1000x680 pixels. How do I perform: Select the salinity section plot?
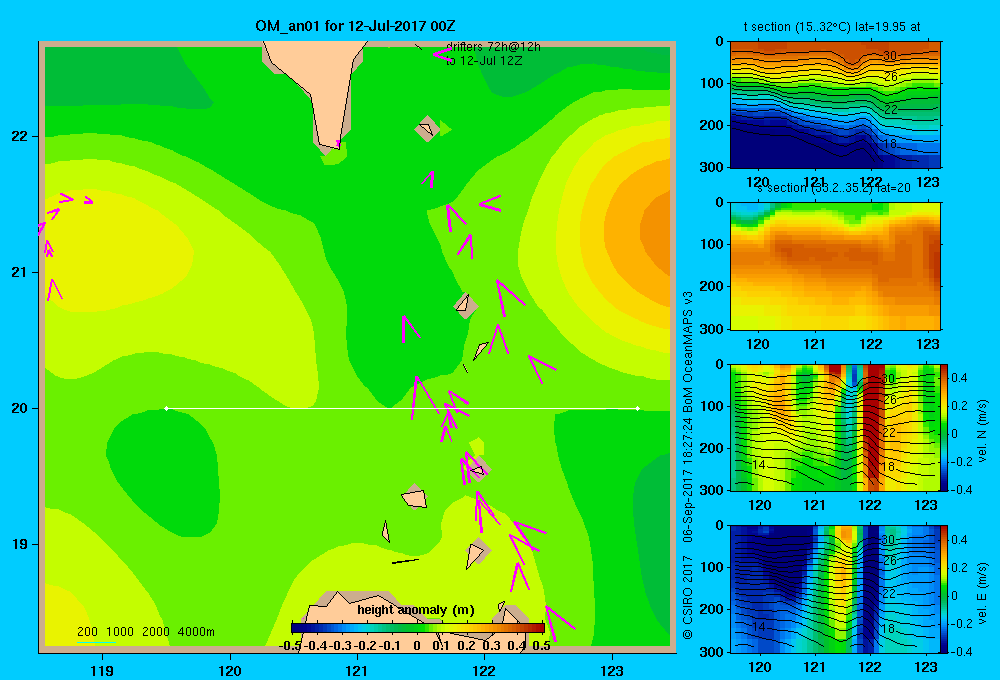[835, 266]
